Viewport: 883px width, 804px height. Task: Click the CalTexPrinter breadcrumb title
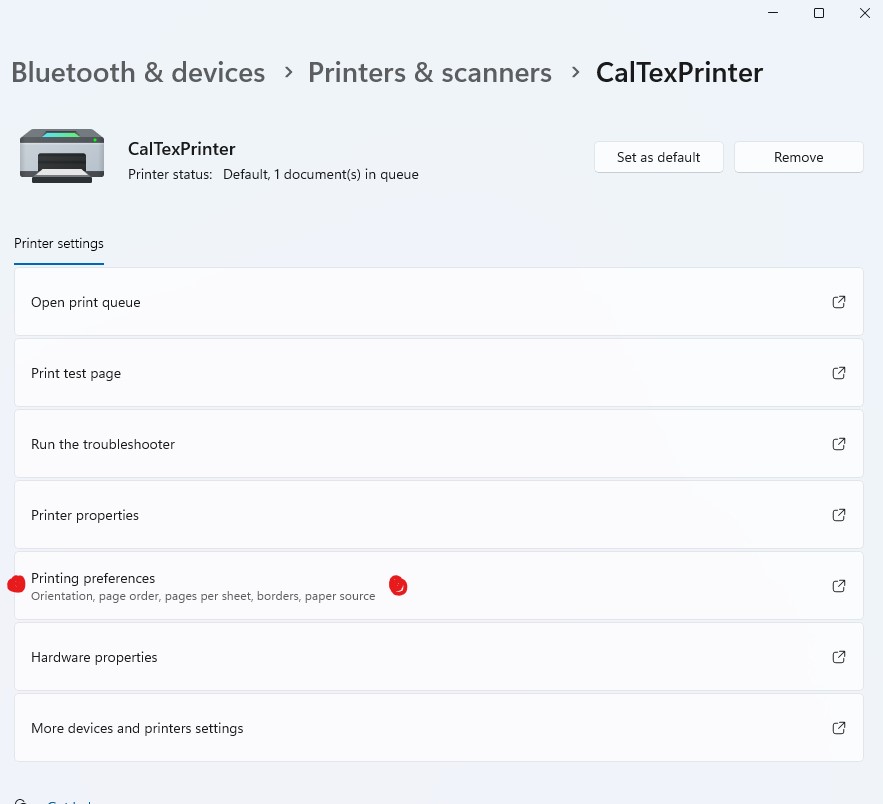679,73
